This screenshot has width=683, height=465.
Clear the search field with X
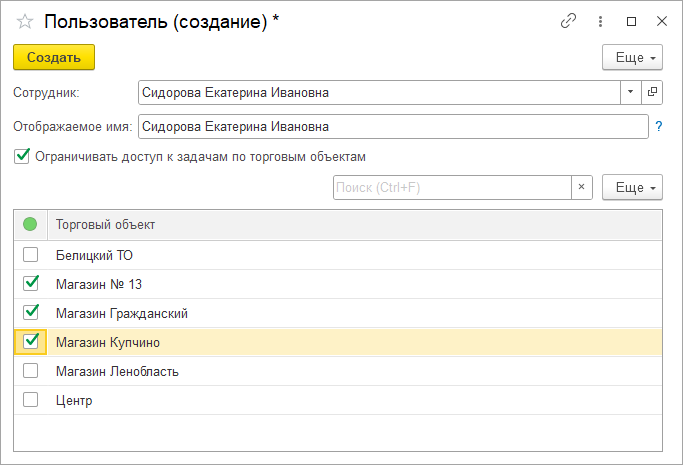click(582, 187)
